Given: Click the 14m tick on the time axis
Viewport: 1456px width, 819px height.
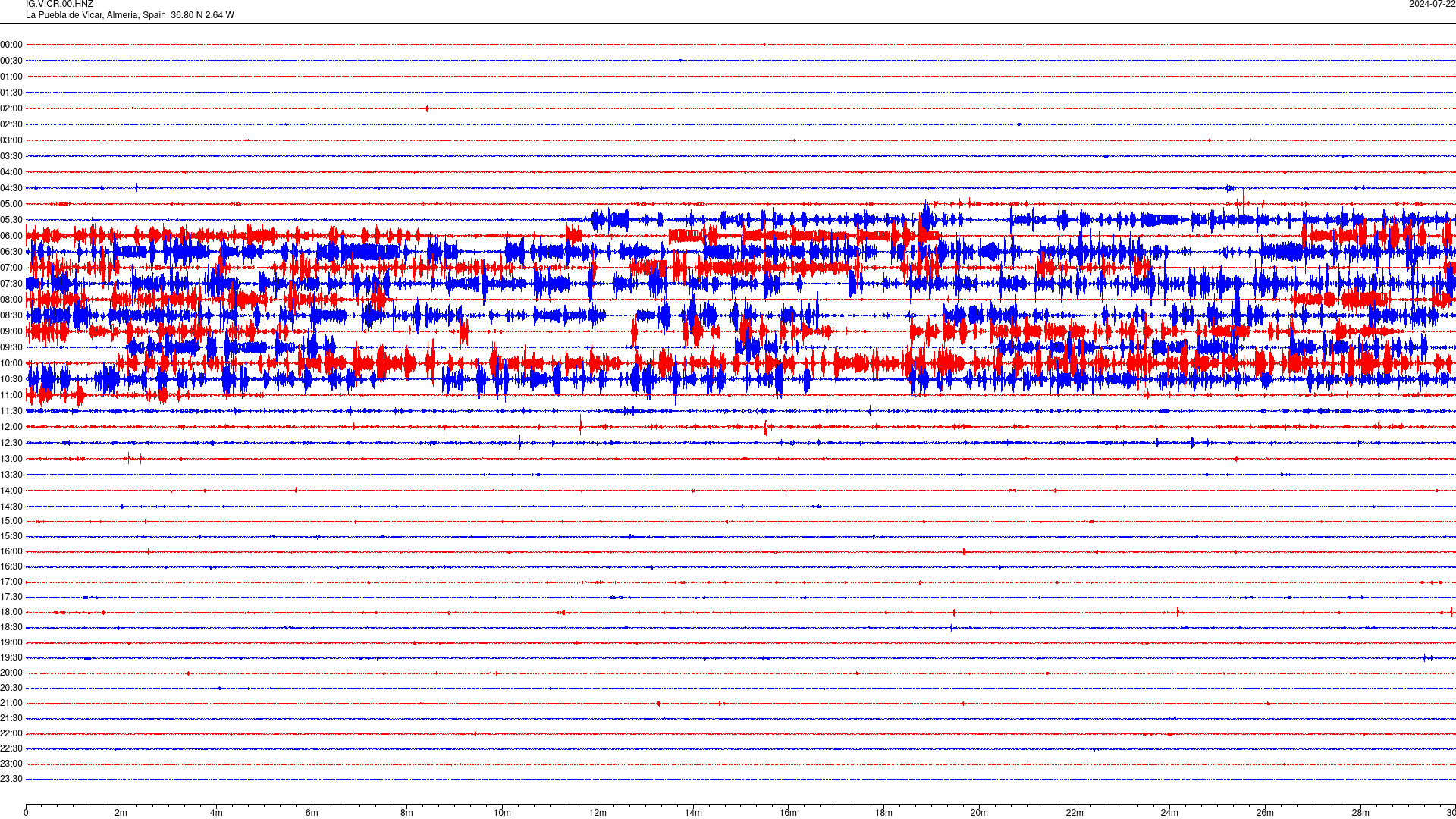Looking at the screenshot, I should tap(693, 813).
